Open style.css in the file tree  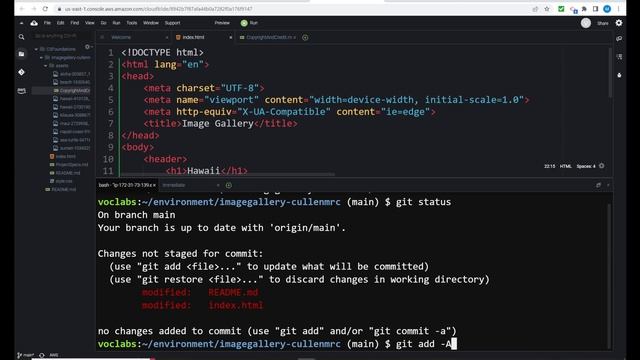62,181
